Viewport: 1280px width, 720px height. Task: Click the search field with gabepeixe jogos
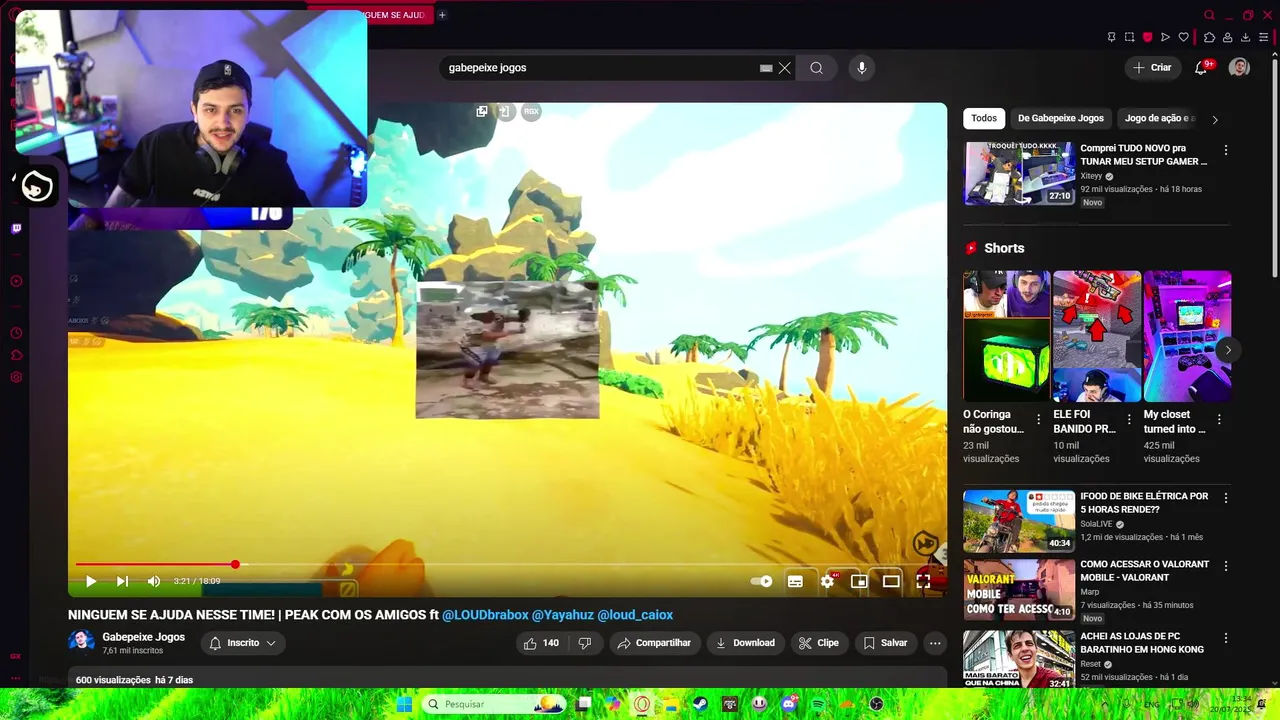point(600,68)
